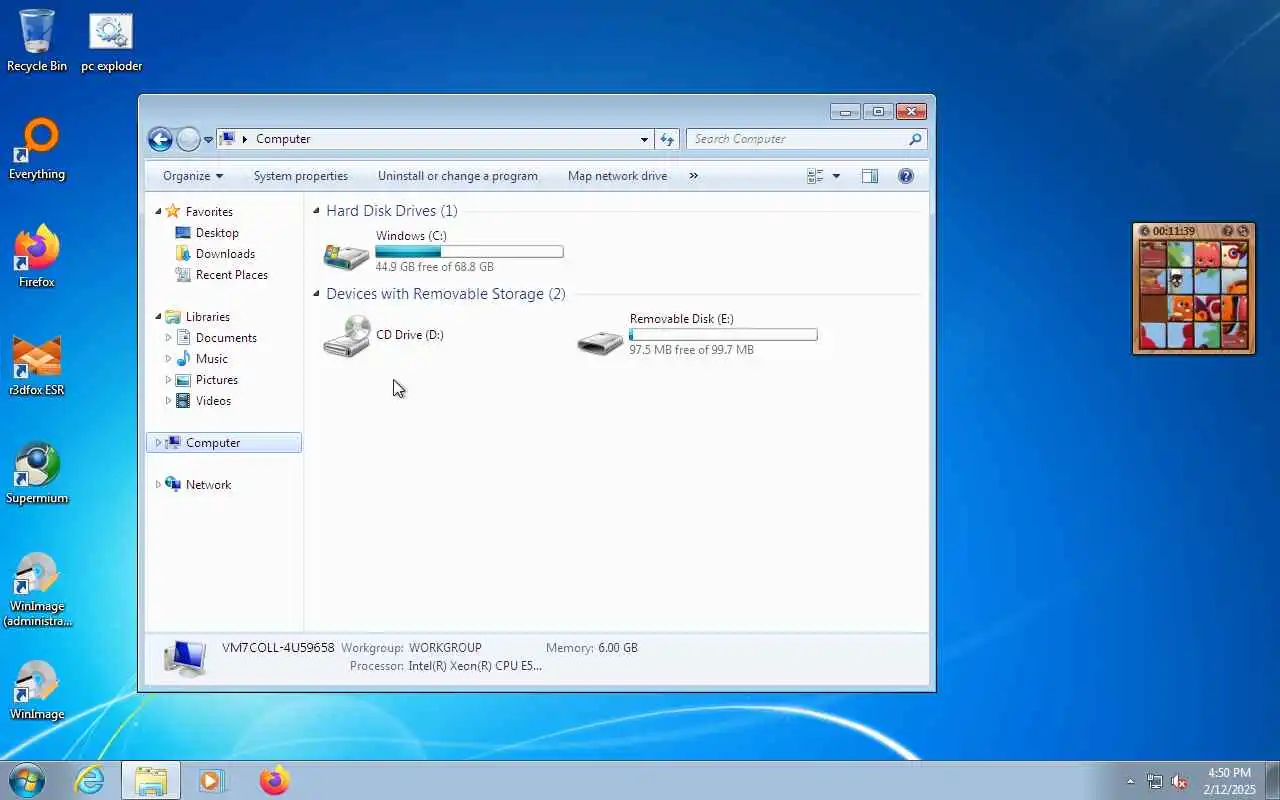Click Windows Media Player taskbar icon
This screenshot has height=800, width=1280.
pyautogui.click(x=212, y=780)
